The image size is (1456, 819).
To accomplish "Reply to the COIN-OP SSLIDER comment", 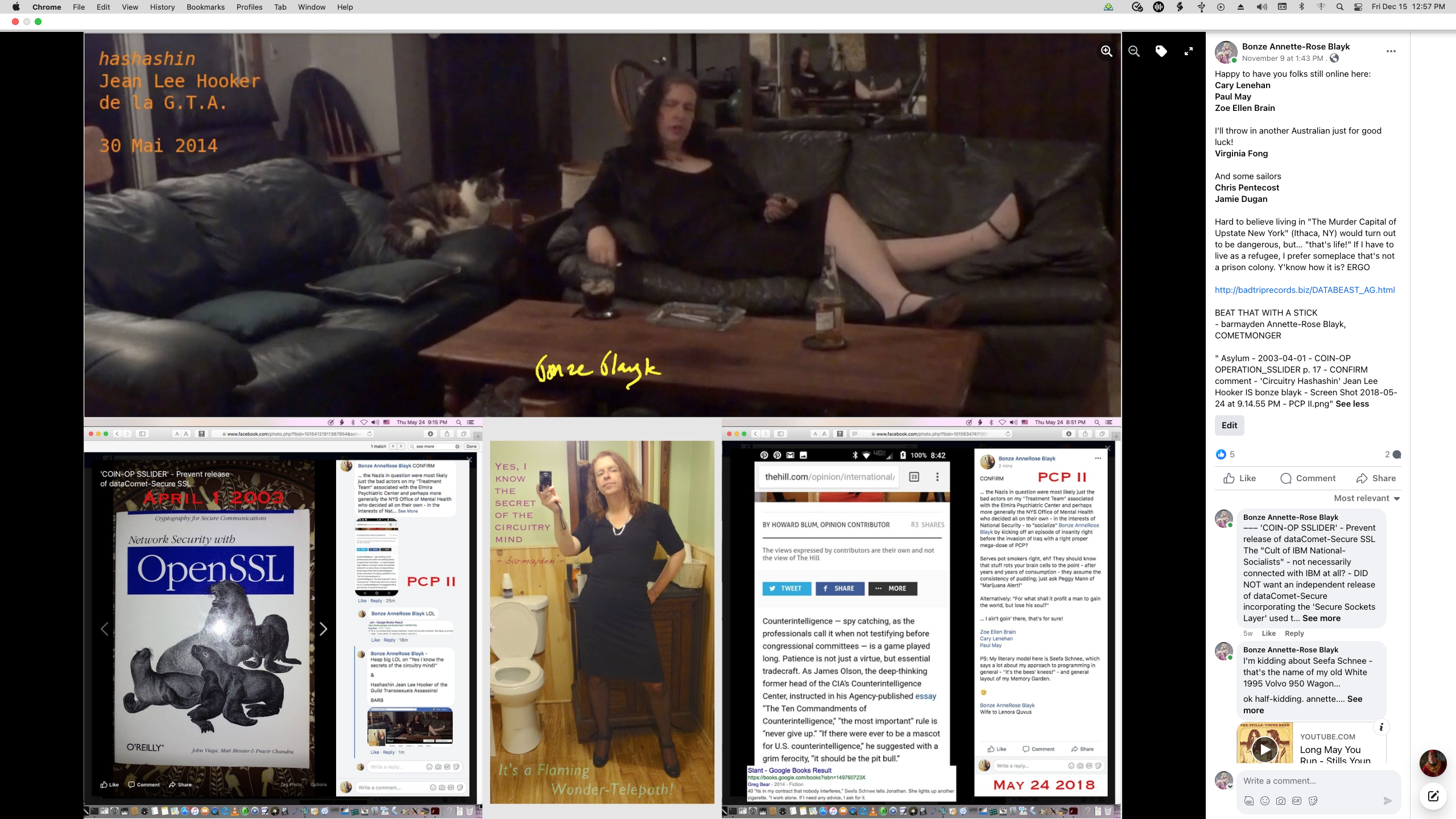I will (1294, 633).
